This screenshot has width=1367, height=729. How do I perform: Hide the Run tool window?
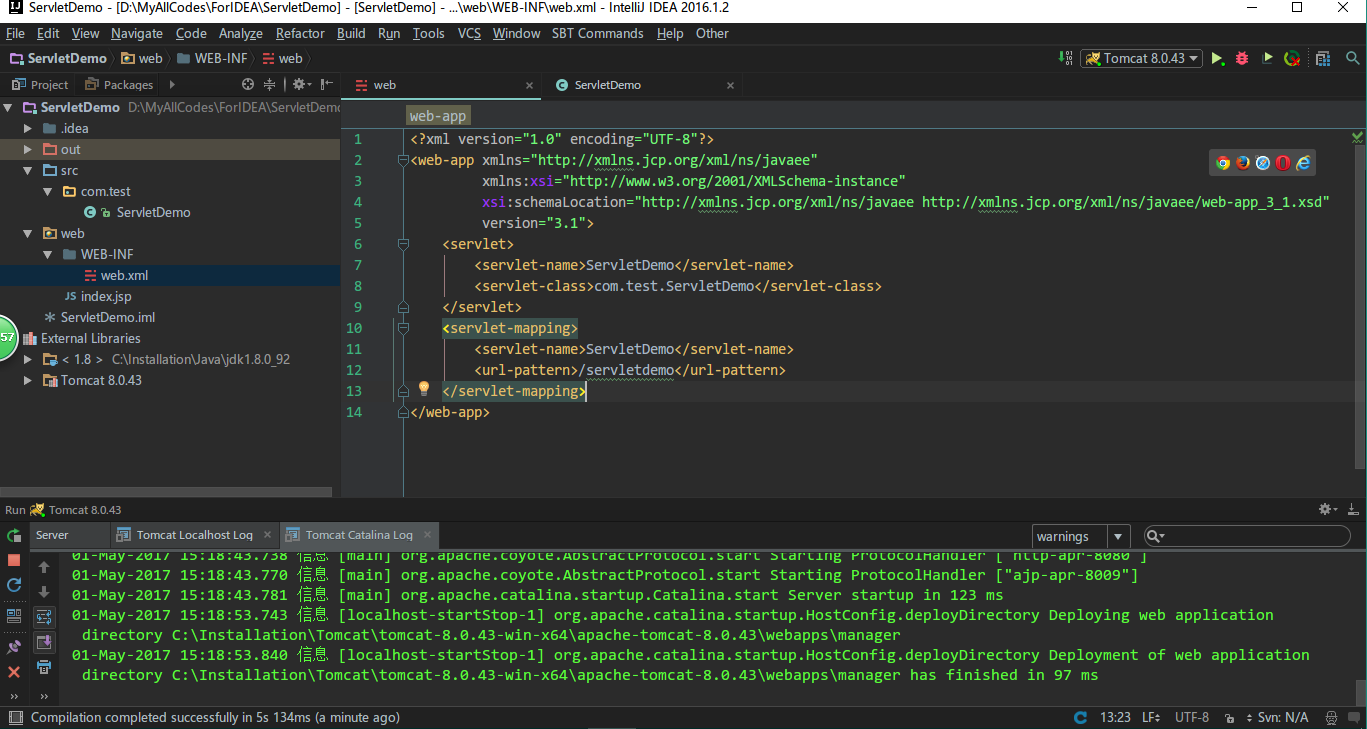1352,509
